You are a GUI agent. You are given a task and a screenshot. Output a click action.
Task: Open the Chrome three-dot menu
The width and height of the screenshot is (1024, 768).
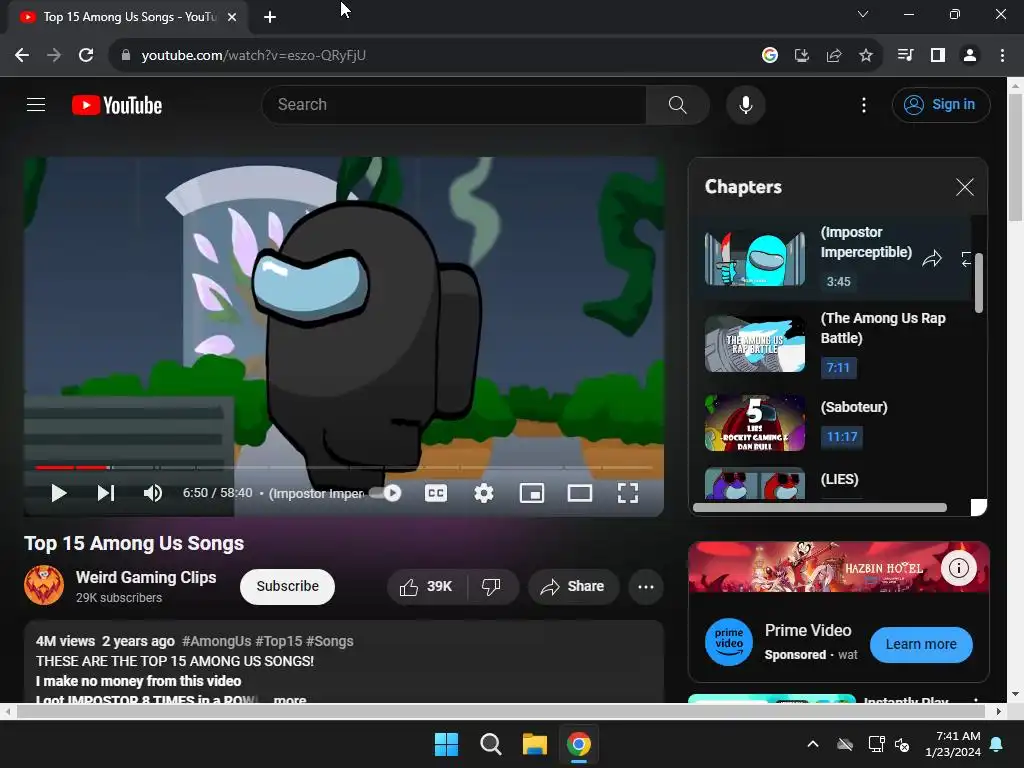[1002, 56]
